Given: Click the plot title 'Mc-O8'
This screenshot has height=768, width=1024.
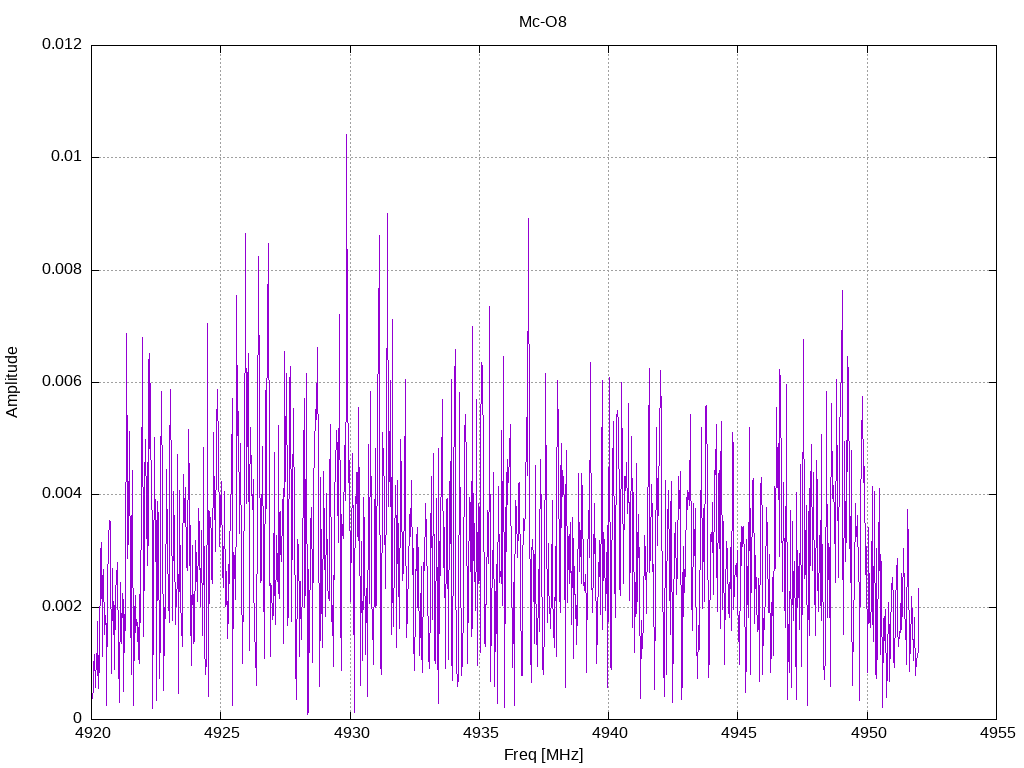Looking at the screenshot, I should pos(543,22).
